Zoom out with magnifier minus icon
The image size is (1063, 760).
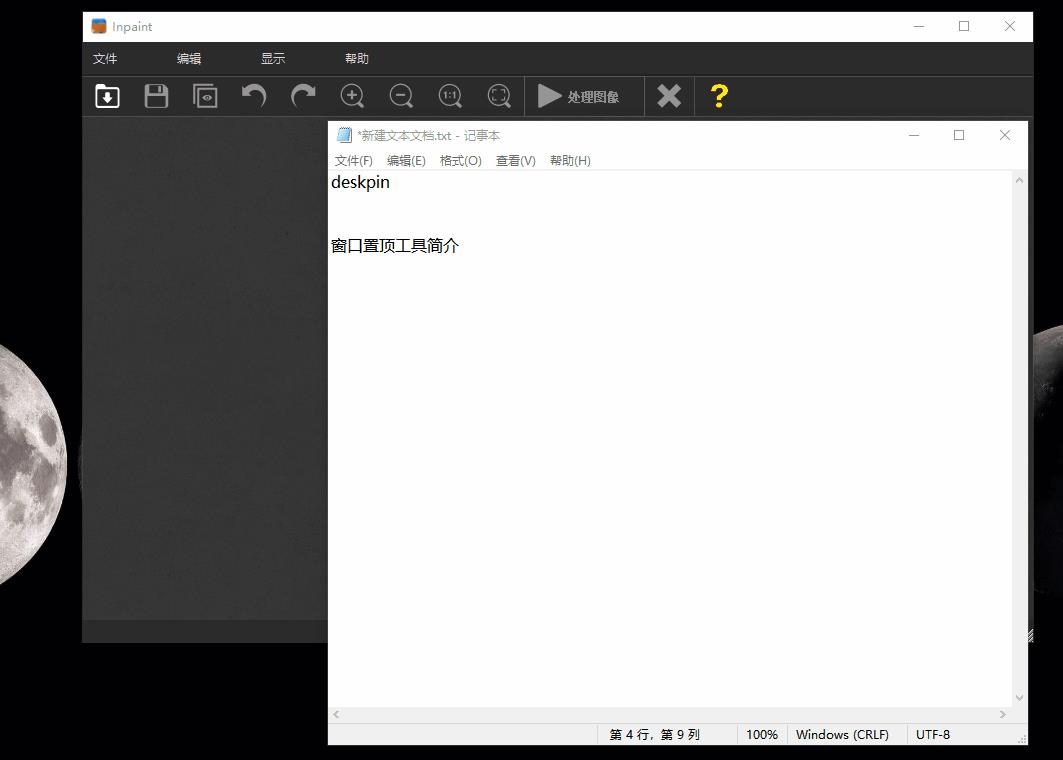click(x=401, y=96)
